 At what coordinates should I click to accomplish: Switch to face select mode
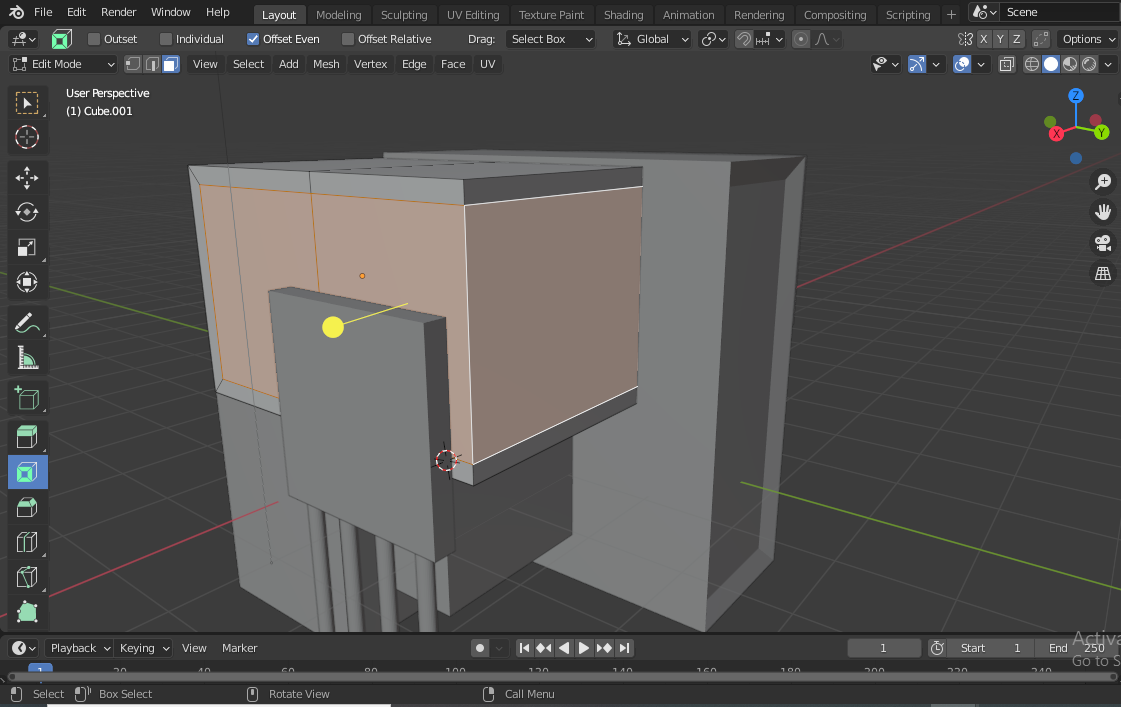pos(171,64)
